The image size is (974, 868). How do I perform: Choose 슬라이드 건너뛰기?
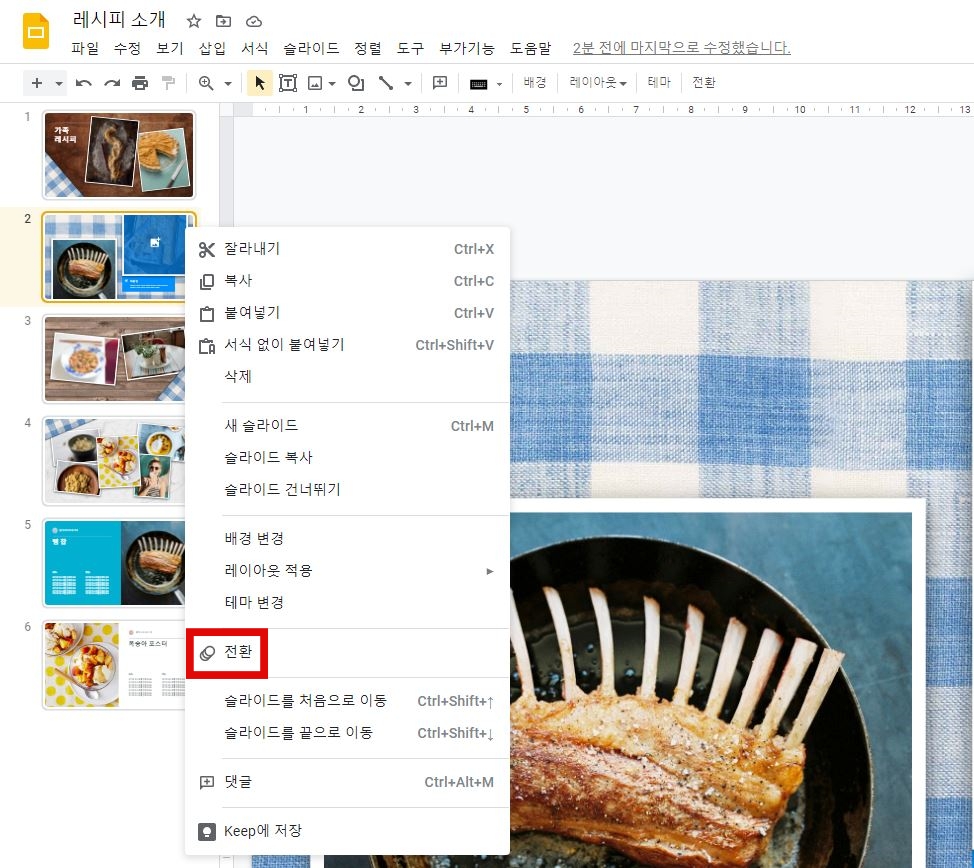(347, 490)
